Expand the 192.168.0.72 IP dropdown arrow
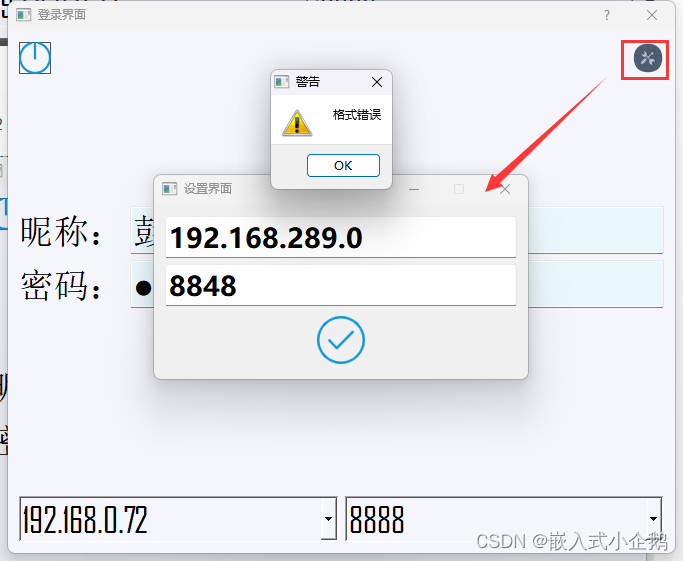The width and height of the screenshot is (683, 561). [x=328, y=518]
